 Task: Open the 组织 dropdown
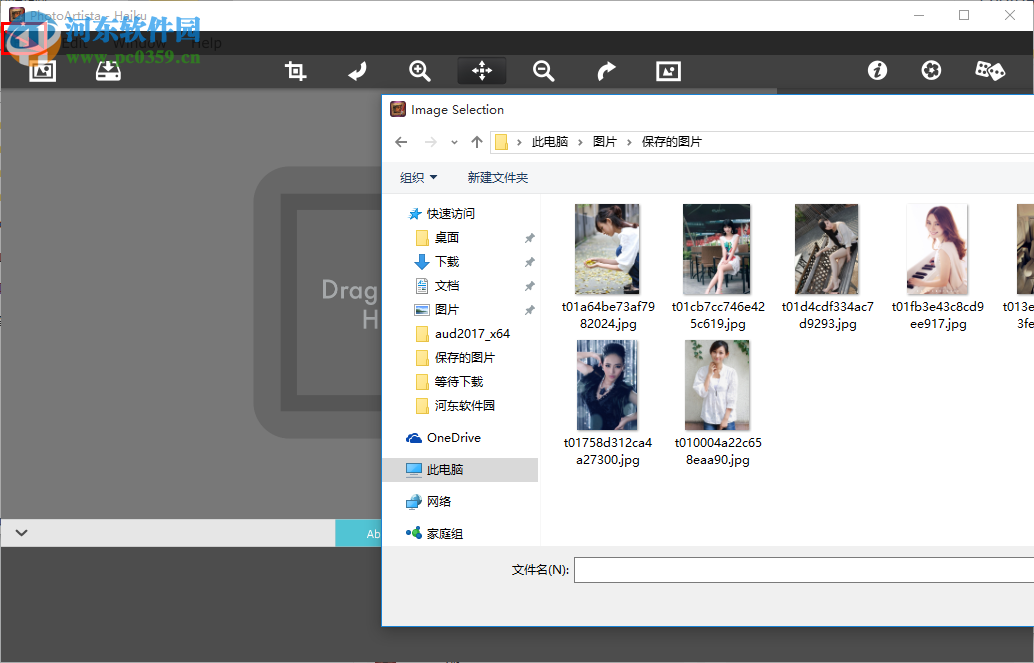coord(419,177)
